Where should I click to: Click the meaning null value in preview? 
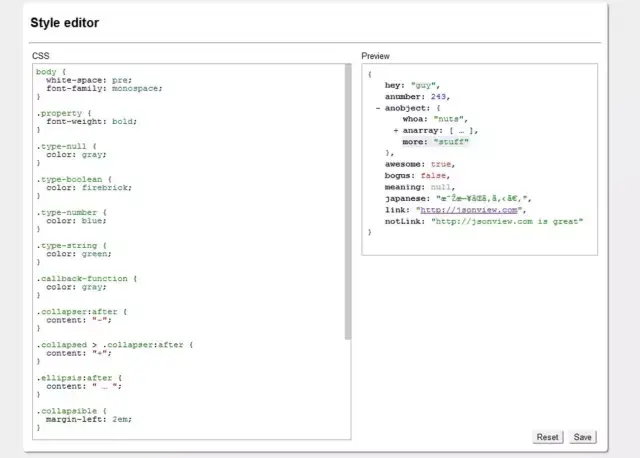441,187
